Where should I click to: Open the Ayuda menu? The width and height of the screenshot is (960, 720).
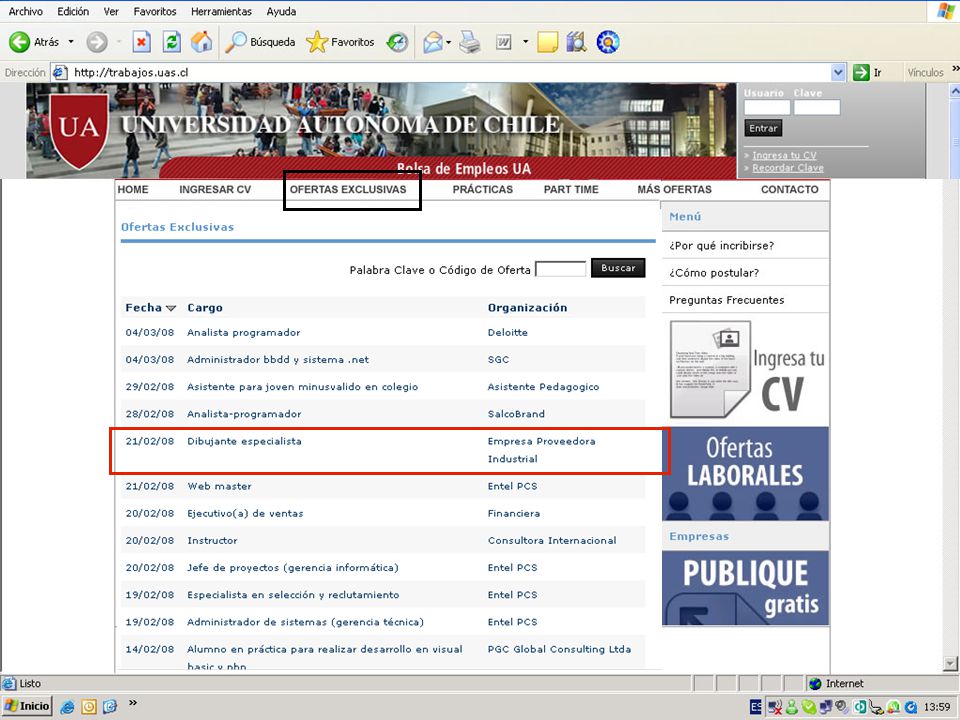[281, 11]
